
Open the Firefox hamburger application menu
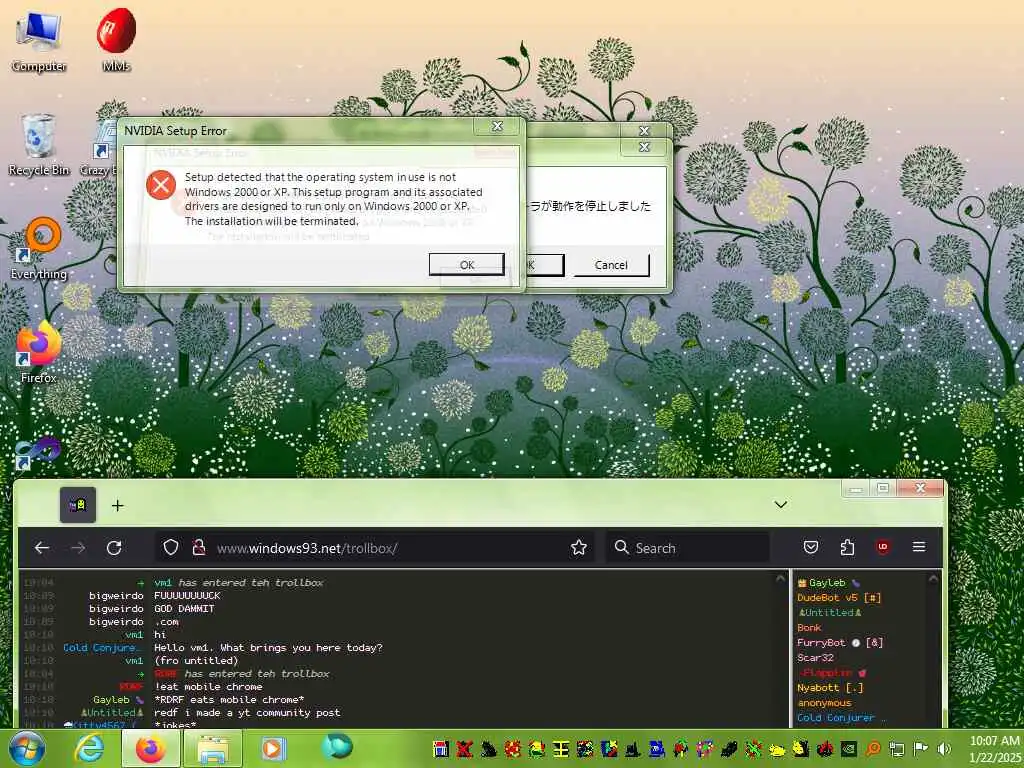[x=919, y=547]
